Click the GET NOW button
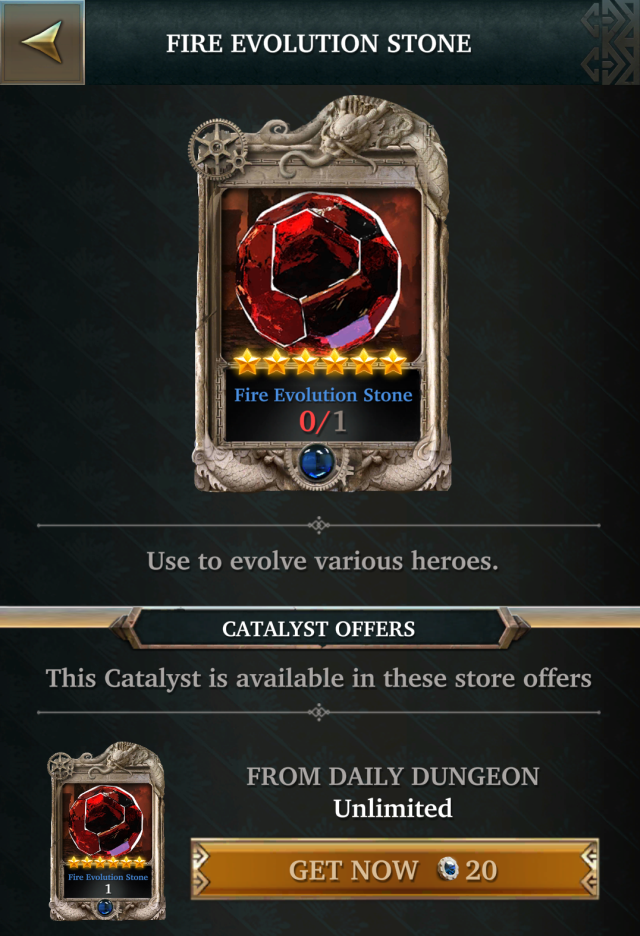The height and width of the screenshot is (936, 640). pos(395,869)
